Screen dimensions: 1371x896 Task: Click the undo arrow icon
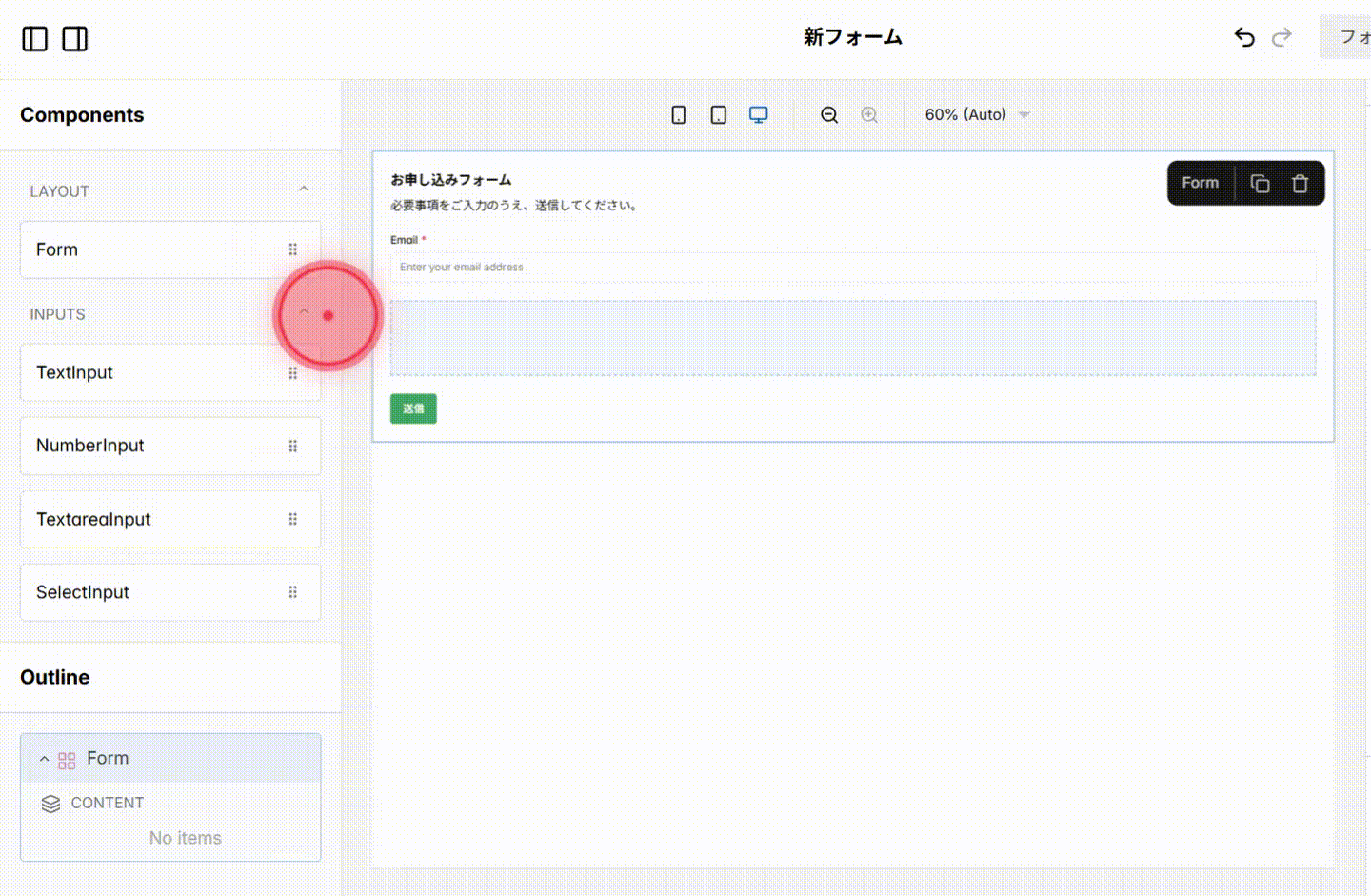[x=1244, y=37]
